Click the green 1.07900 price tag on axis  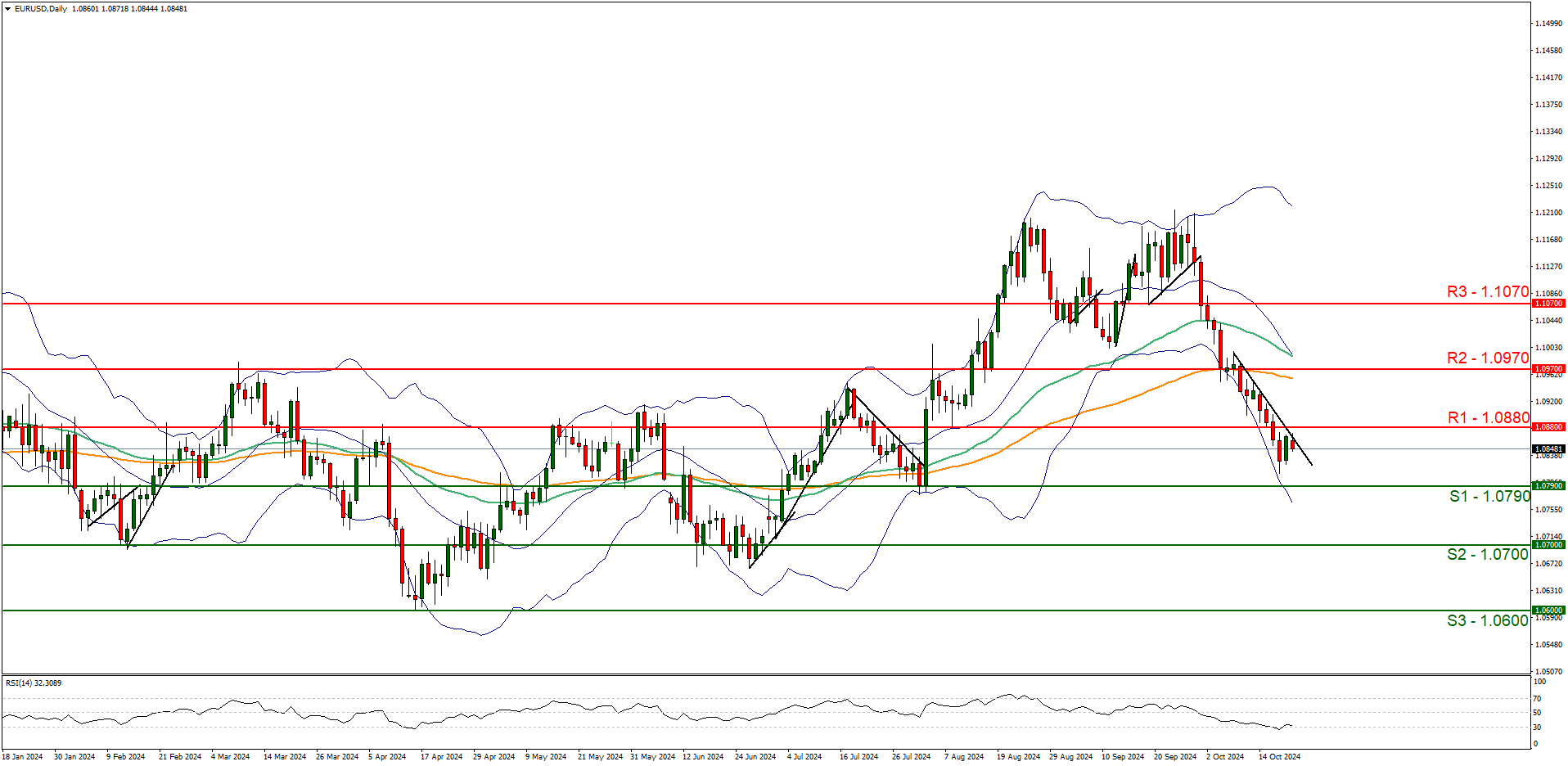coord(1548,486)
